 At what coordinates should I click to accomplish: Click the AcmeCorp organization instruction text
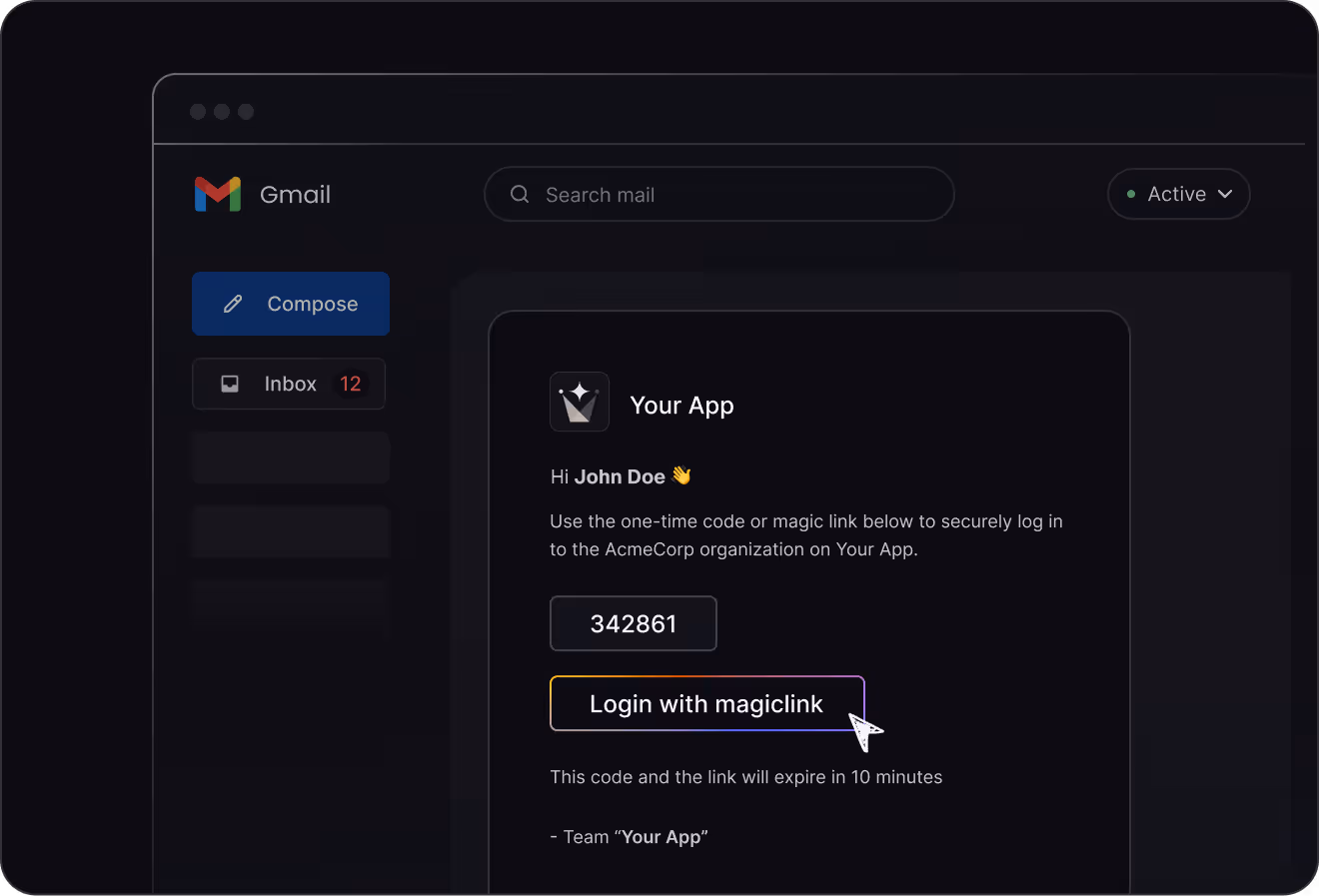[806, 535]
